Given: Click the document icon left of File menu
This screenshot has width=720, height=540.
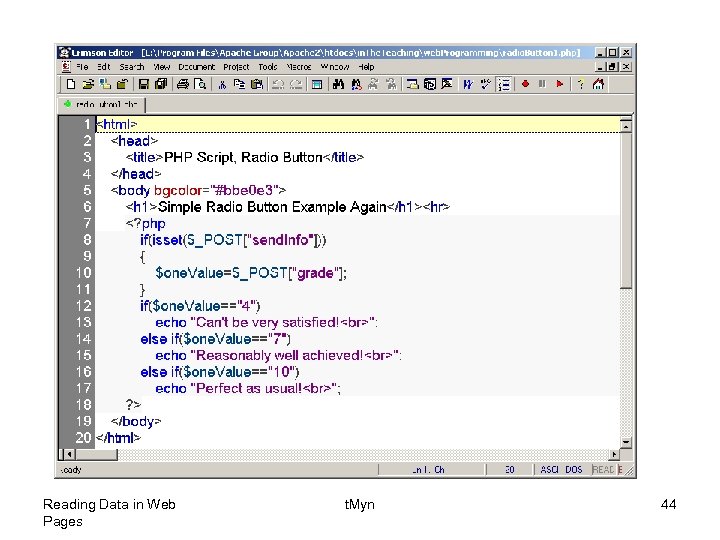Looking at the screenshot, I should pos(66,67).
